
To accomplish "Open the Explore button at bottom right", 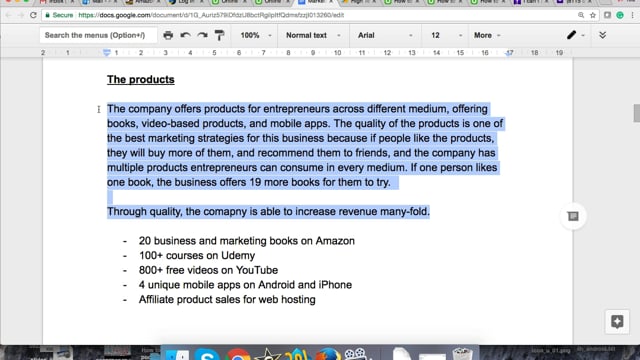I will tap(617, 322).
